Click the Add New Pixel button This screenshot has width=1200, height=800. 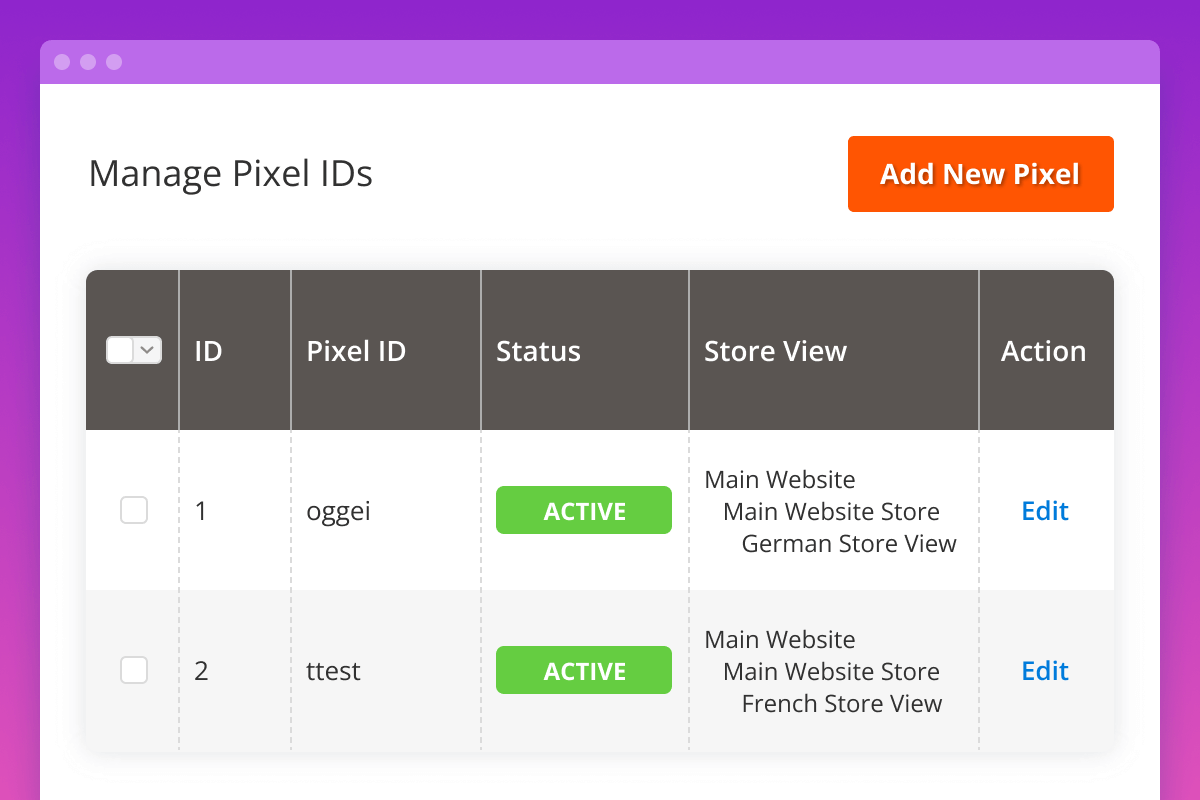coord(980,174)
